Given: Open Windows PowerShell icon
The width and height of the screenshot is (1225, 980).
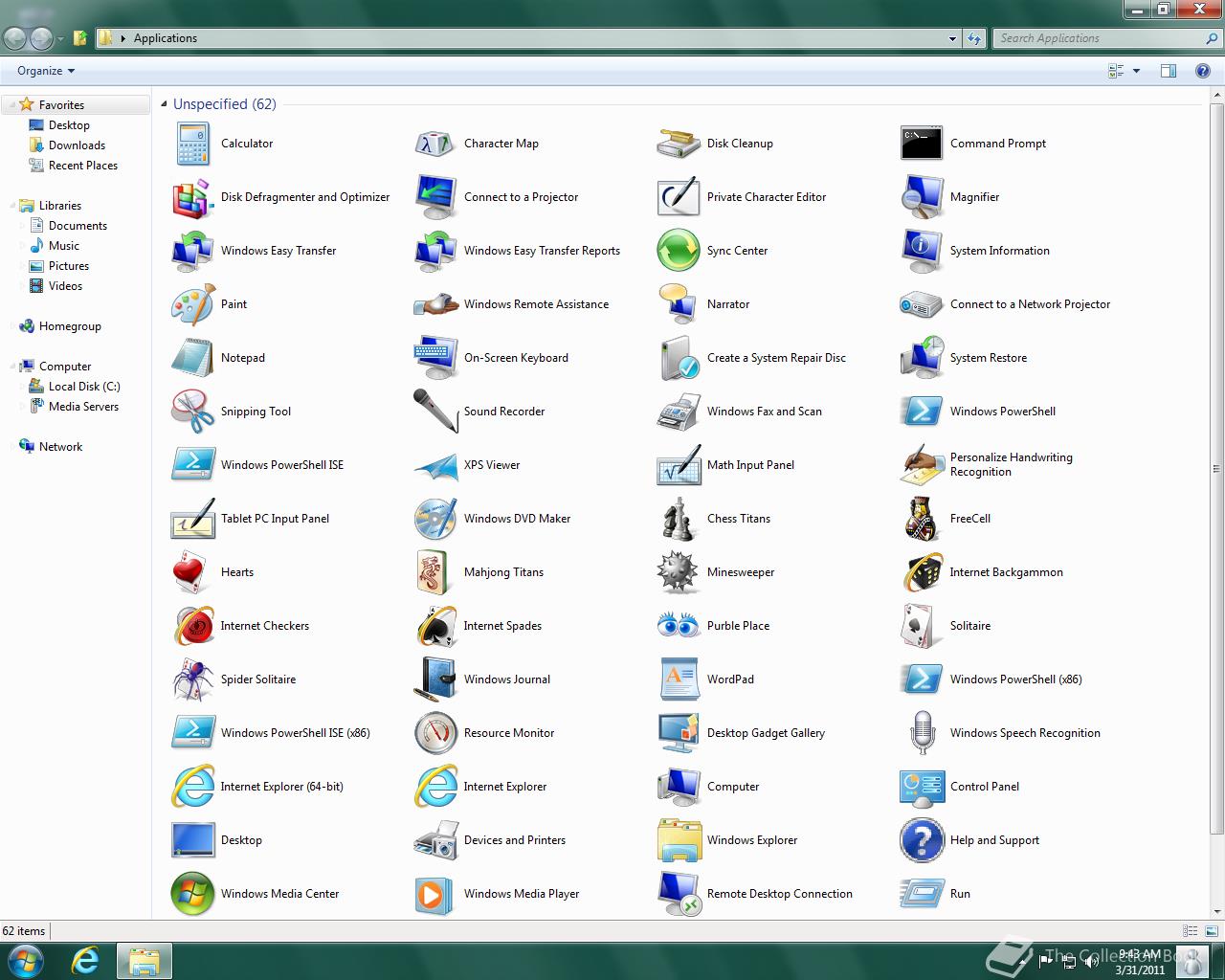Looking at the screenshot, I should tap(923, 412).
